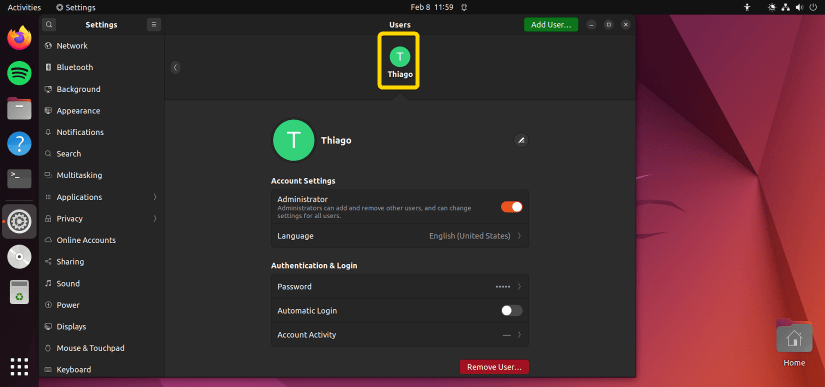825x387 pixels.
Task: Open Keyboard settings
Action: point(102,369)
